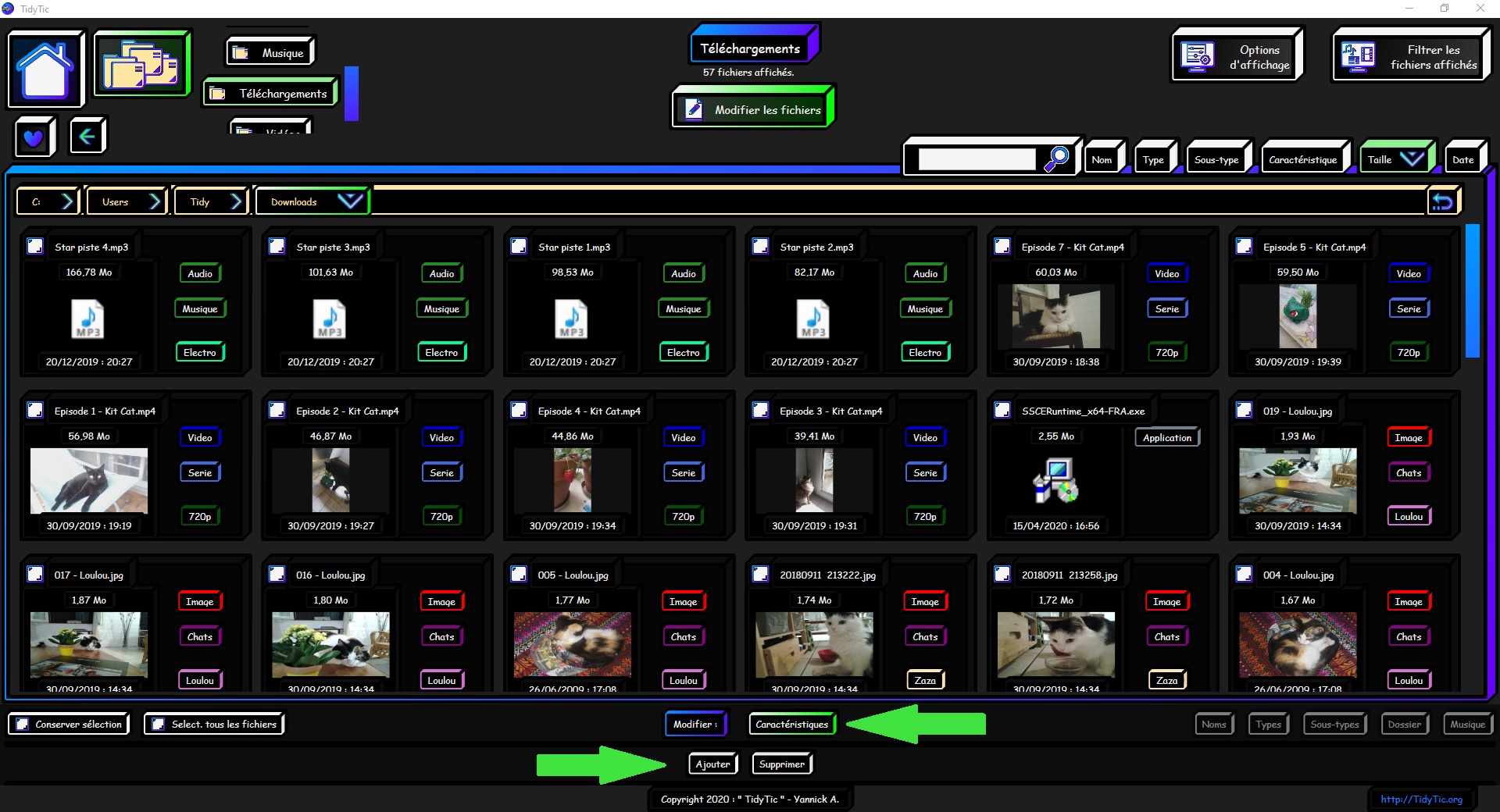Open the Episode 1 - Kit Cat thumbnail
This screenshot has height=812, width=1500.
89,480
